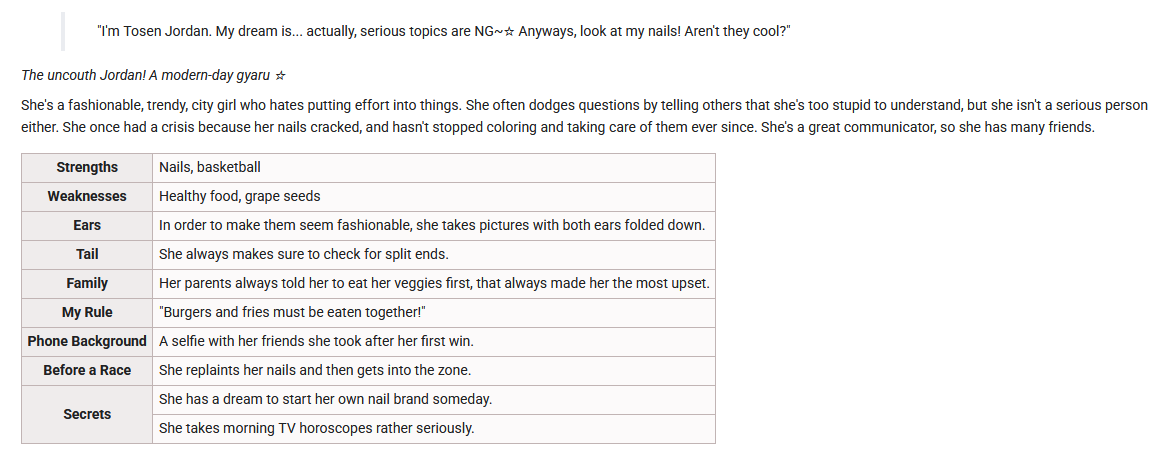Click 'Nails, basketball' cell
Screen dimensions: 1157x459
click(209, 167)
